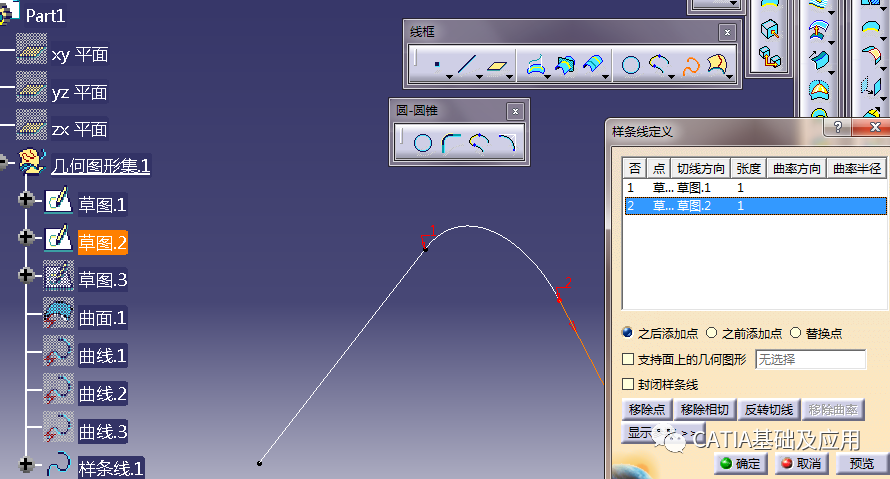Open the Point tool dropdown arrow in 线框
This screenshot has height=479, width=890.
click(450, 77)
